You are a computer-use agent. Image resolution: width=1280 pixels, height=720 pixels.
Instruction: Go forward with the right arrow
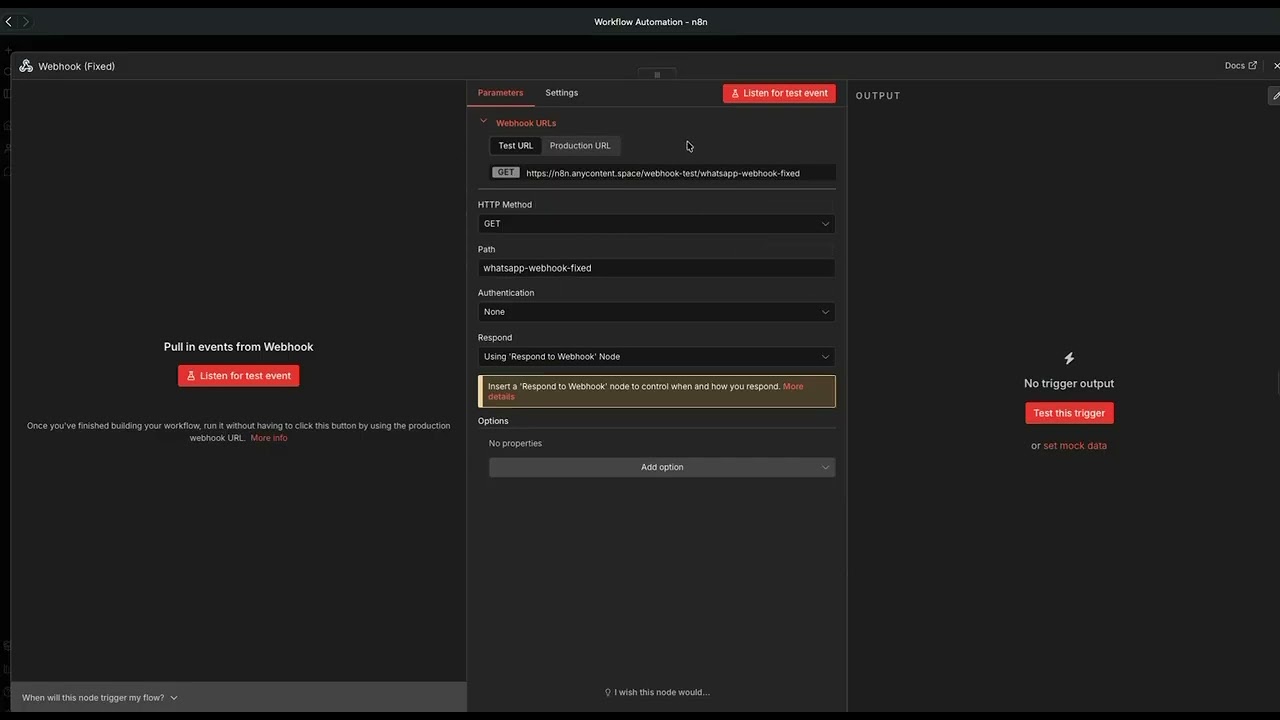pyautogui.click(x=25, y=21)
